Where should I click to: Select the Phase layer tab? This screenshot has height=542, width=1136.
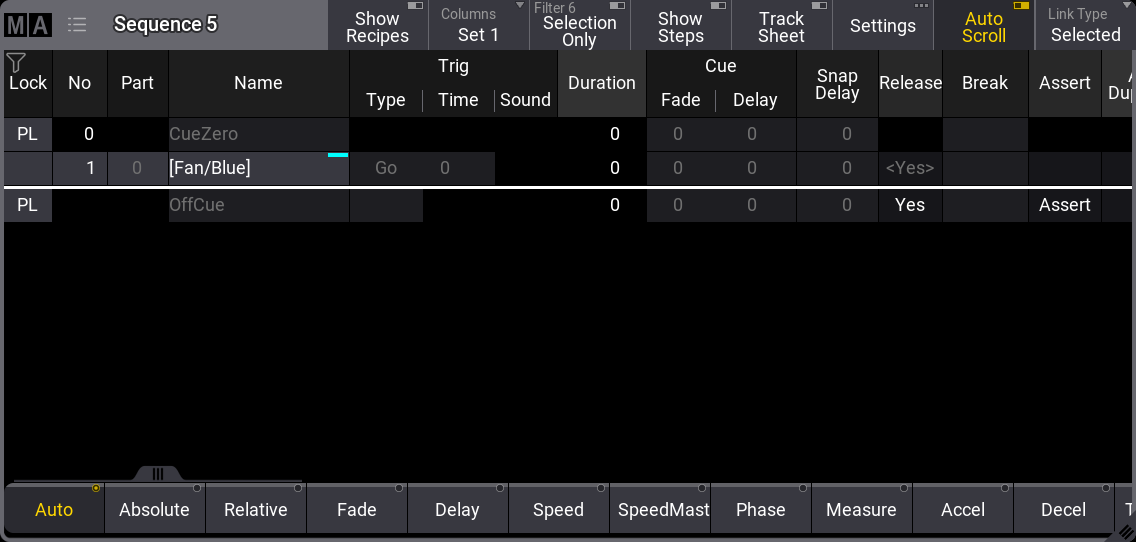tap(760, 509)
